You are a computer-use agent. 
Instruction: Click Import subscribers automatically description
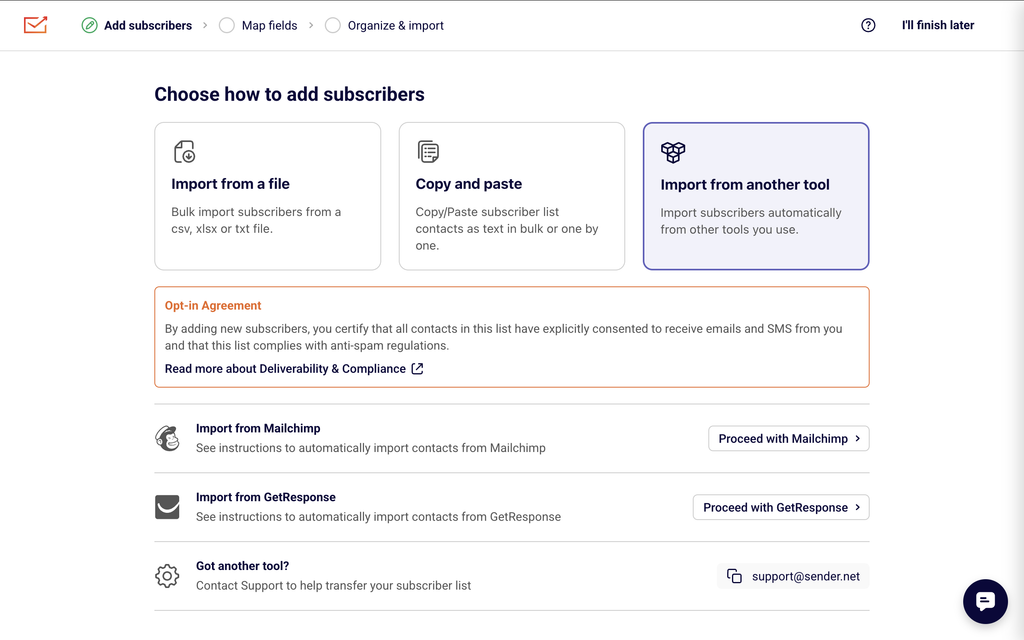point(751,221)
